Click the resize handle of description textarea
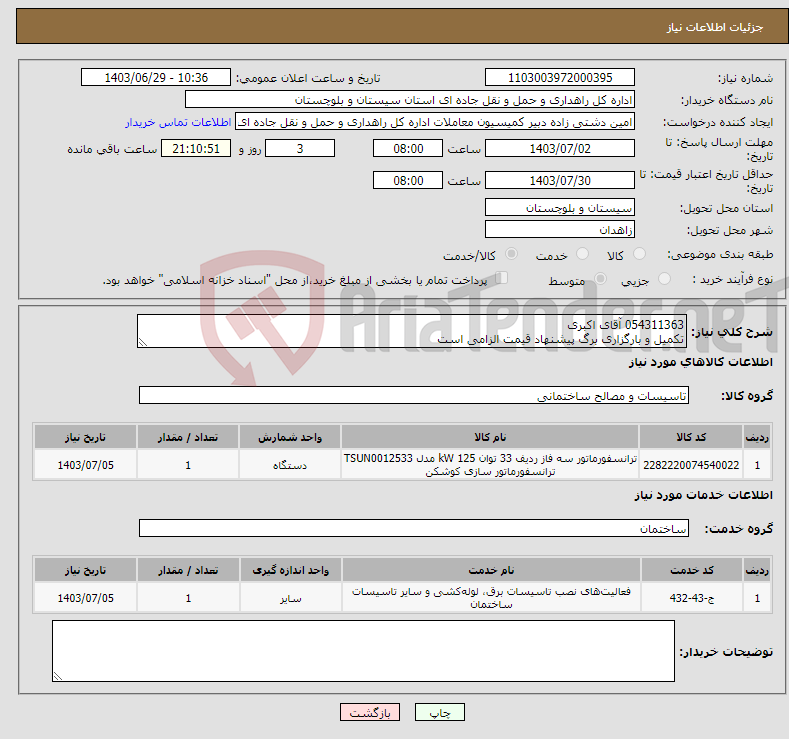789x739 pixels. [x=143, y=343]
